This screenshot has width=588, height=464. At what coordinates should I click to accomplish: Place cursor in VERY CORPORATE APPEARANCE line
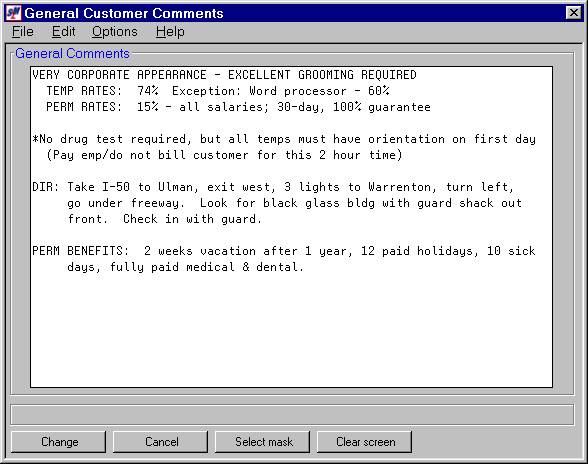224,75
